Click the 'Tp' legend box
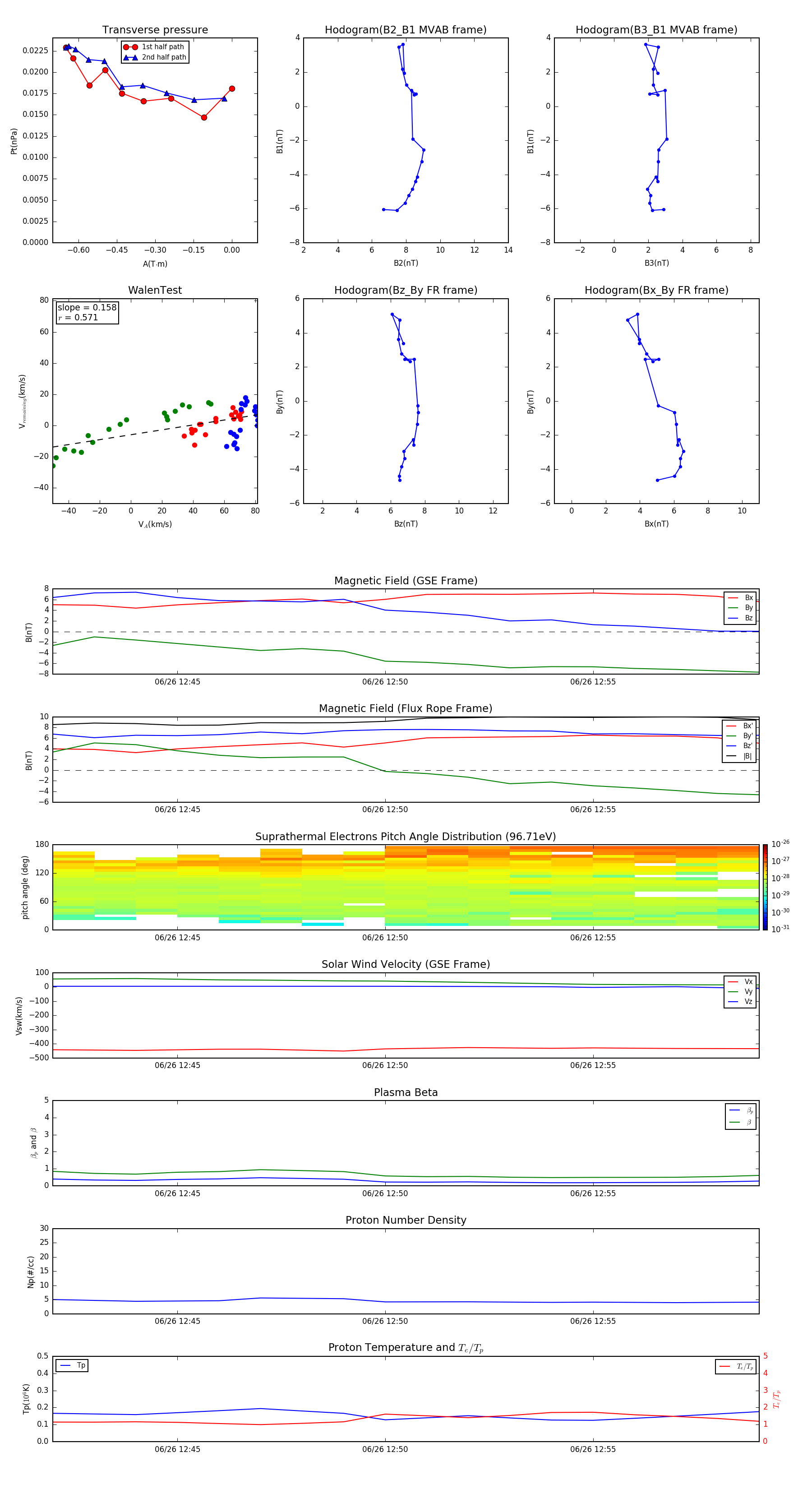 point(72,1365)
